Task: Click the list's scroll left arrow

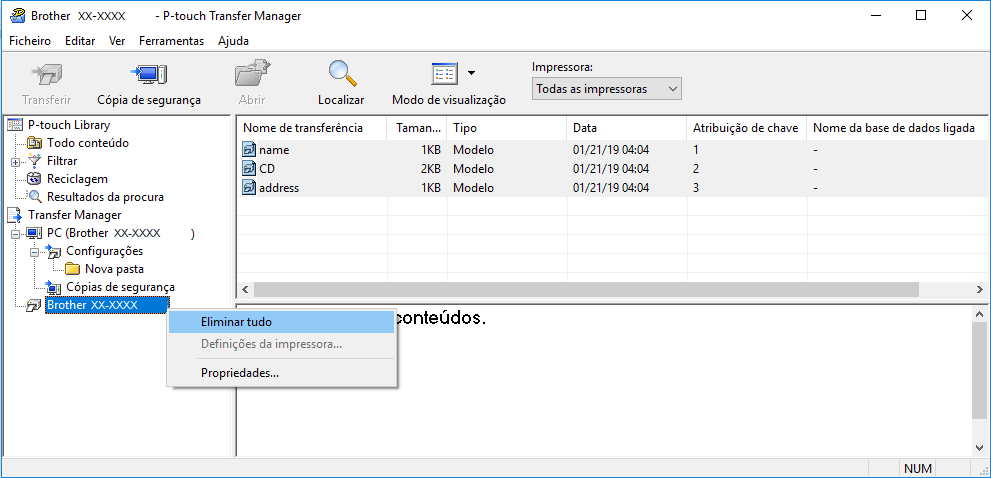Action: (245, 290)
